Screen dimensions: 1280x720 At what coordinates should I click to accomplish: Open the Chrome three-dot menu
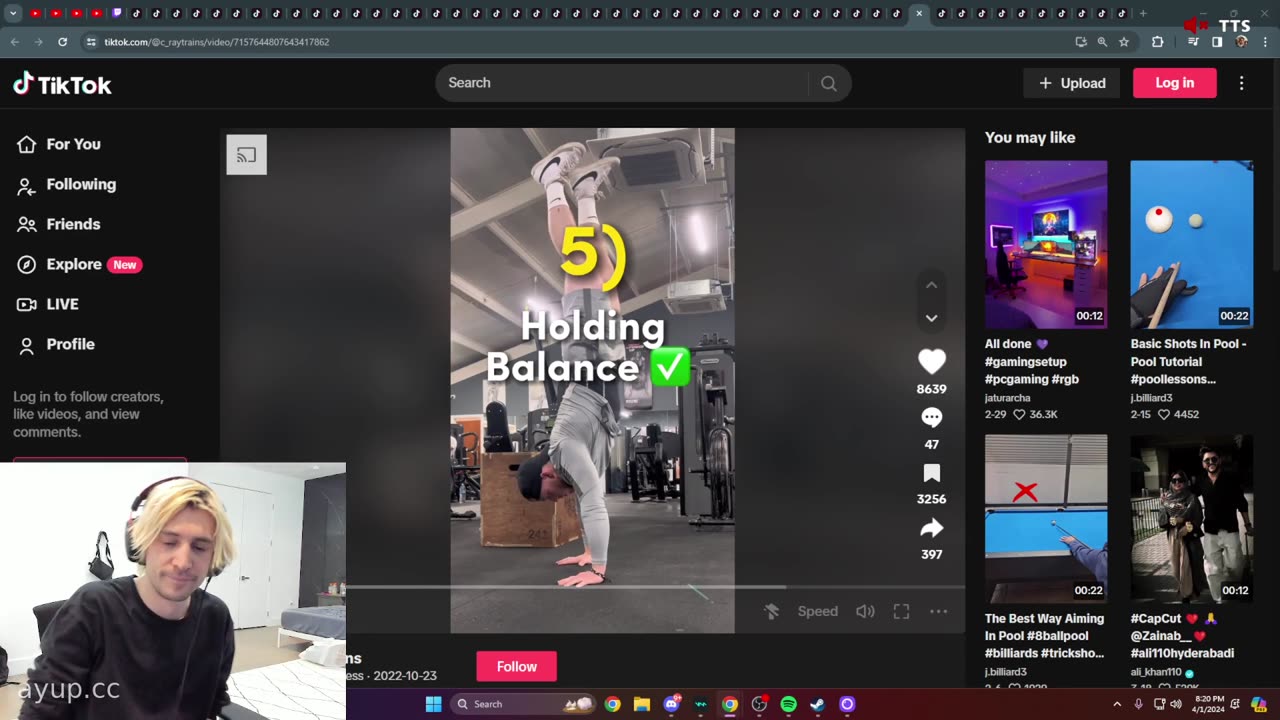coord(1264,42)
